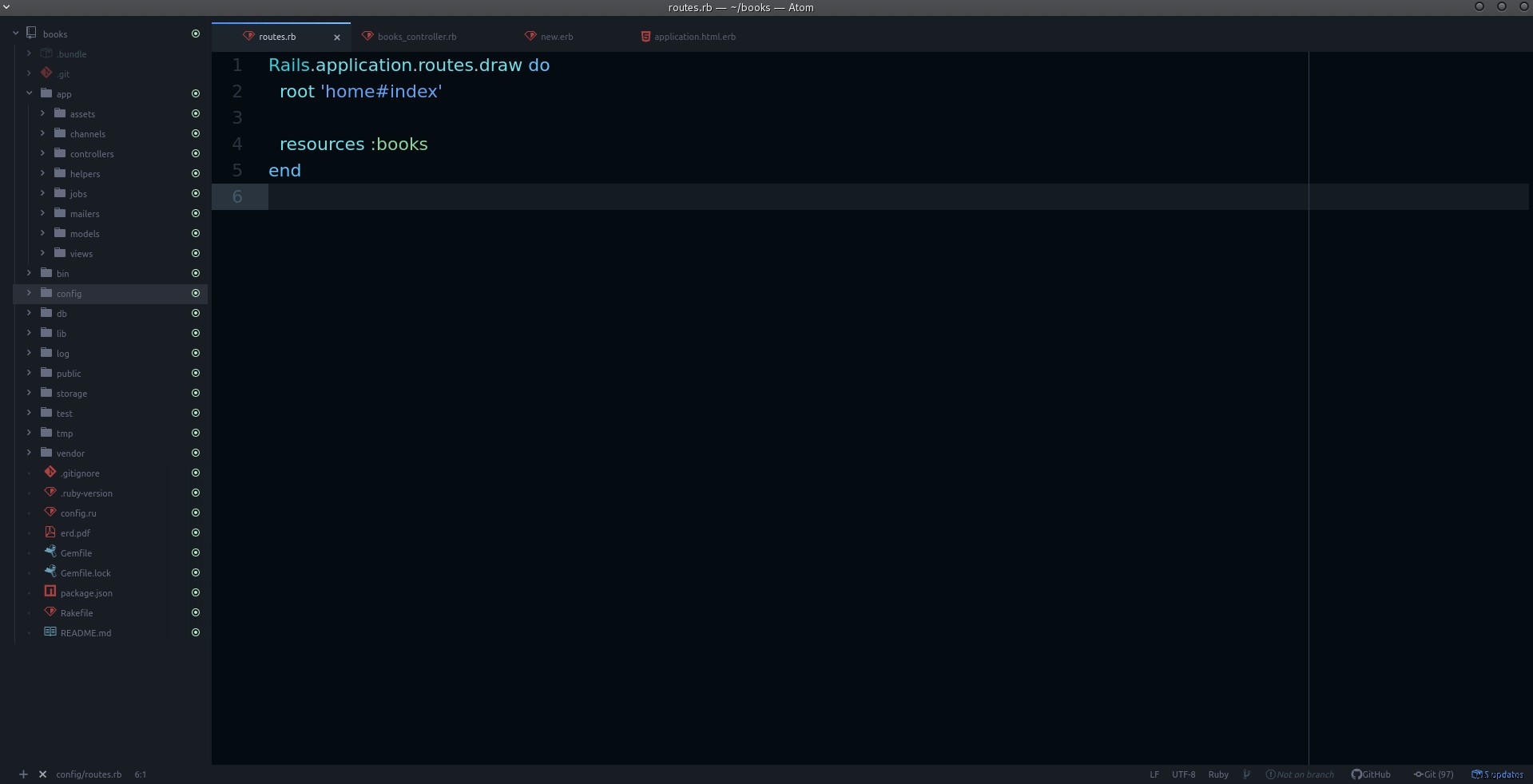Screen dimensions: 1533x784
Task: Click the Gemfile file icon
Action: click(x=50, y=552)
